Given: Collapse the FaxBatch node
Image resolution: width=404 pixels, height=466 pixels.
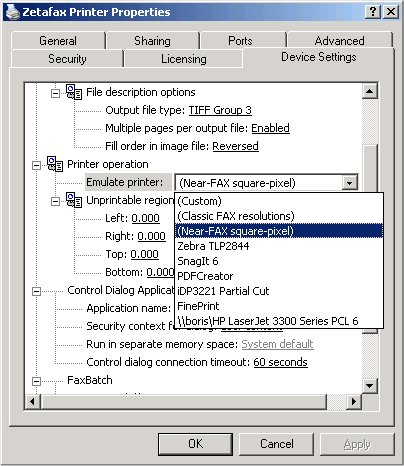Looking at the screenshot, I should click(x=36, y=381).
